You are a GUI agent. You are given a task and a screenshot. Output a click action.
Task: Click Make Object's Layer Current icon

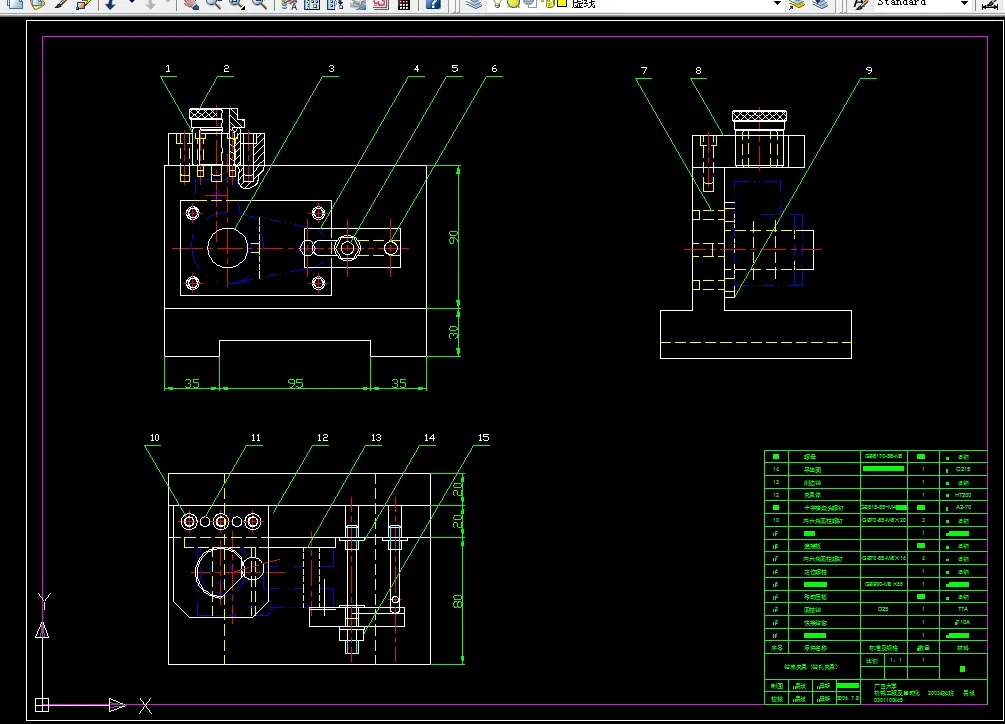pyautogui.click(x=797, y=4)
